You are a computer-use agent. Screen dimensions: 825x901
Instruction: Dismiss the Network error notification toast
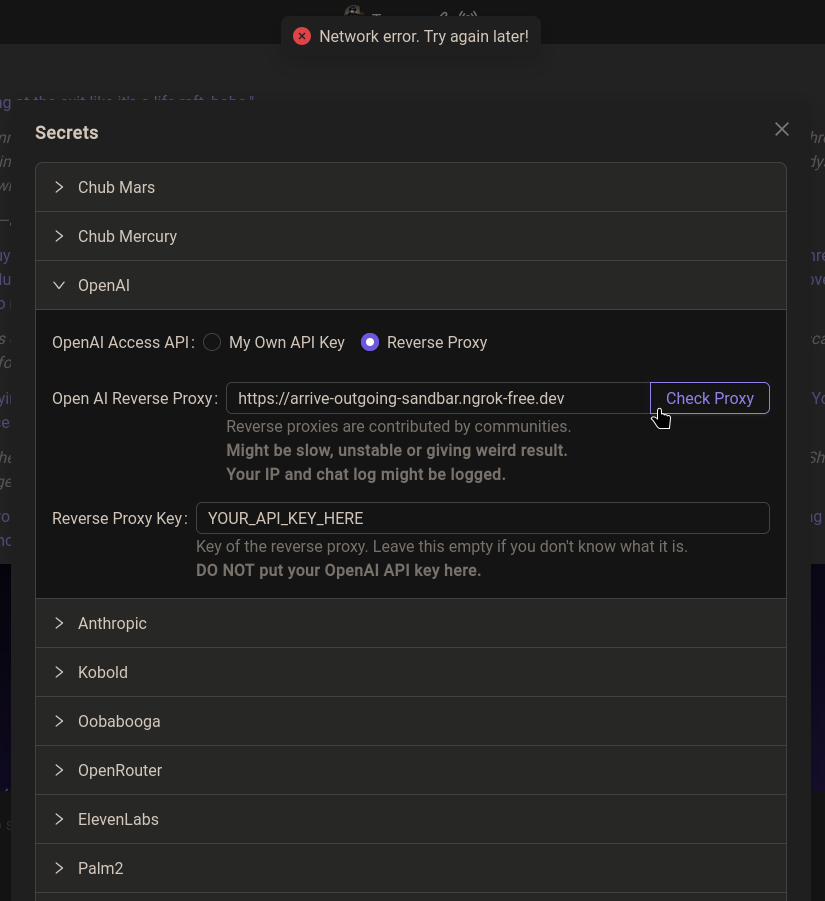click(x=411, y=36)
